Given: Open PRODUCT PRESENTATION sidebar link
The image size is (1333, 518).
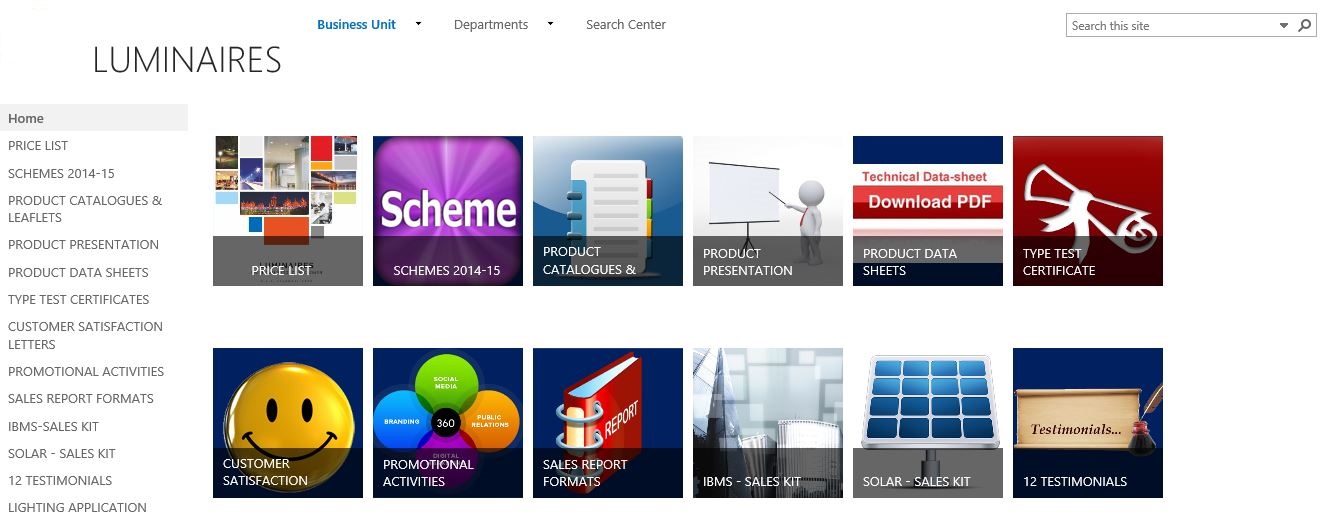Looking at the screenshot, I should click(x=83, y=245).
